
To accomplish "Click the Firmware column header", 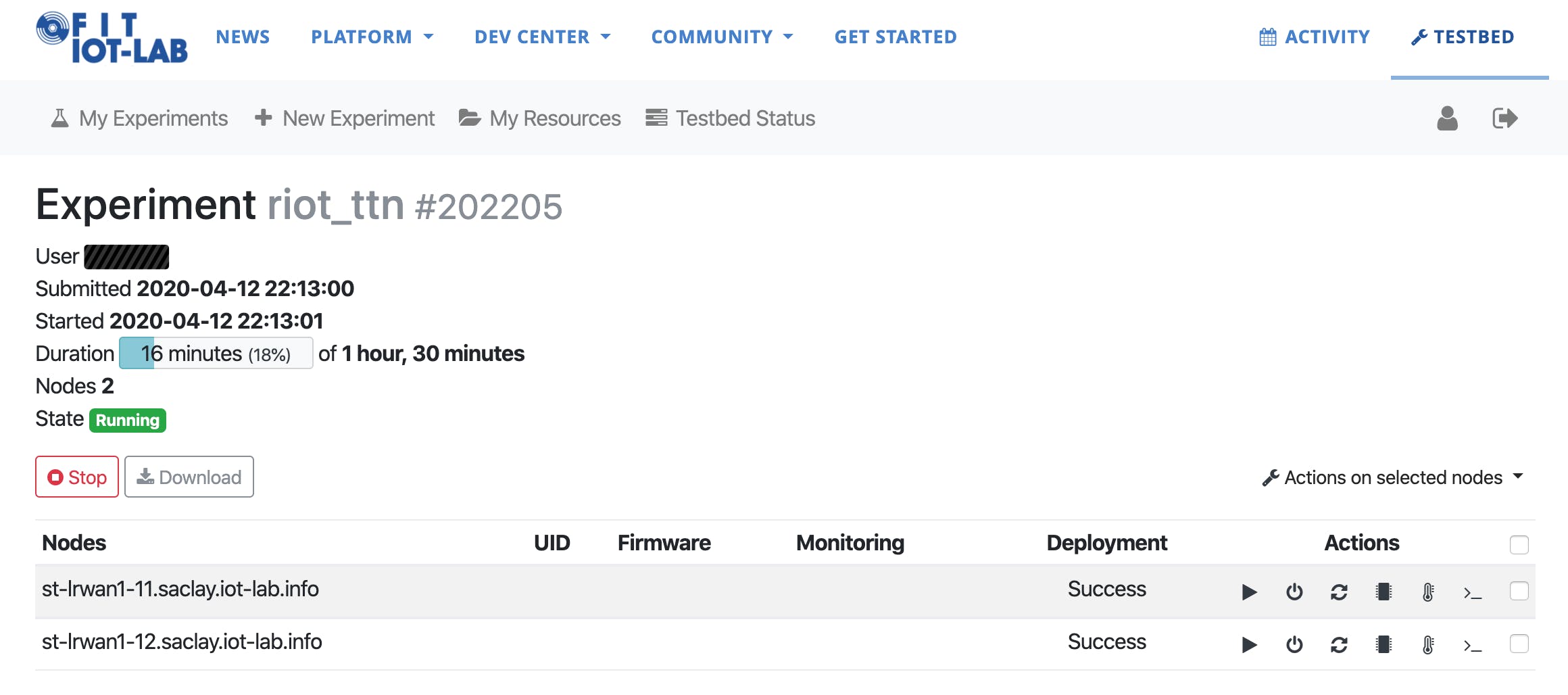I will [664, 543].
